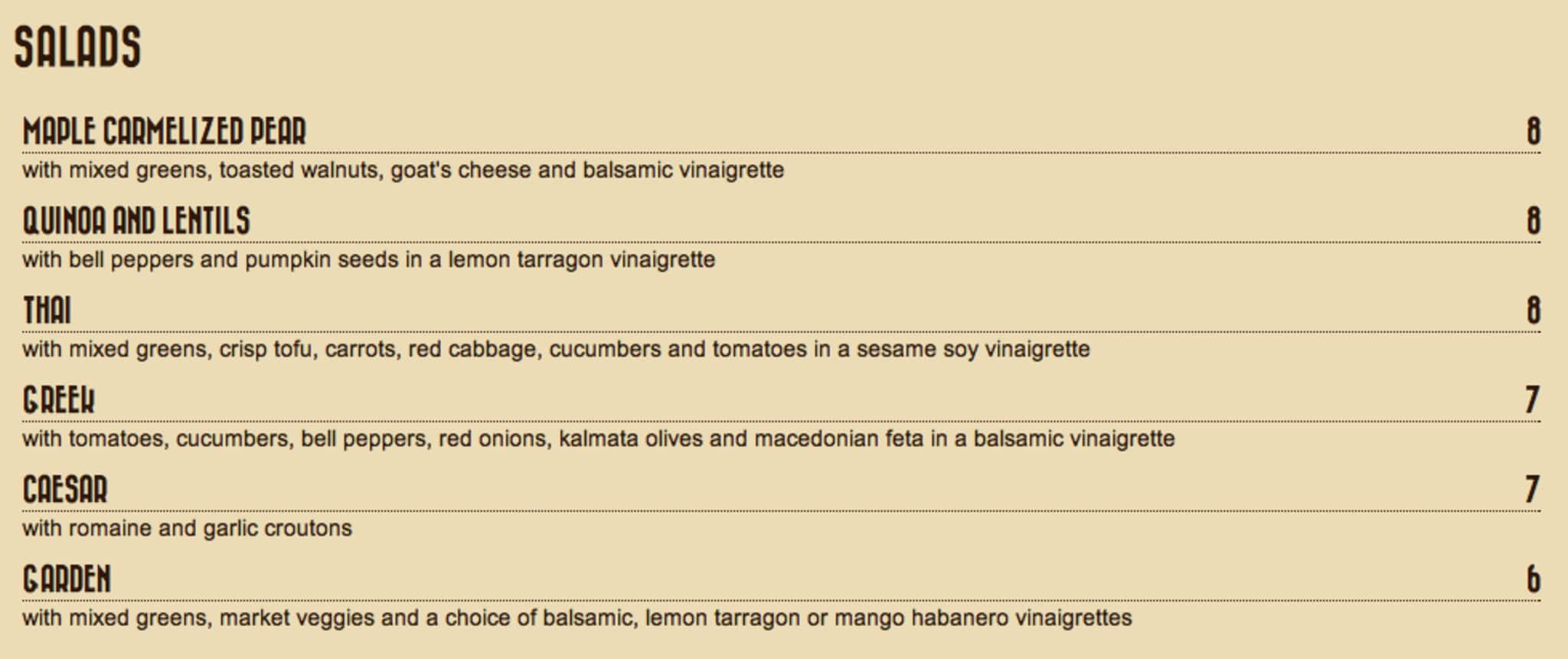Image resolution: width=1568 pixels, height=659 pixels.
Task: Click the kalmata olives and feta description
Action: (598, 439)
